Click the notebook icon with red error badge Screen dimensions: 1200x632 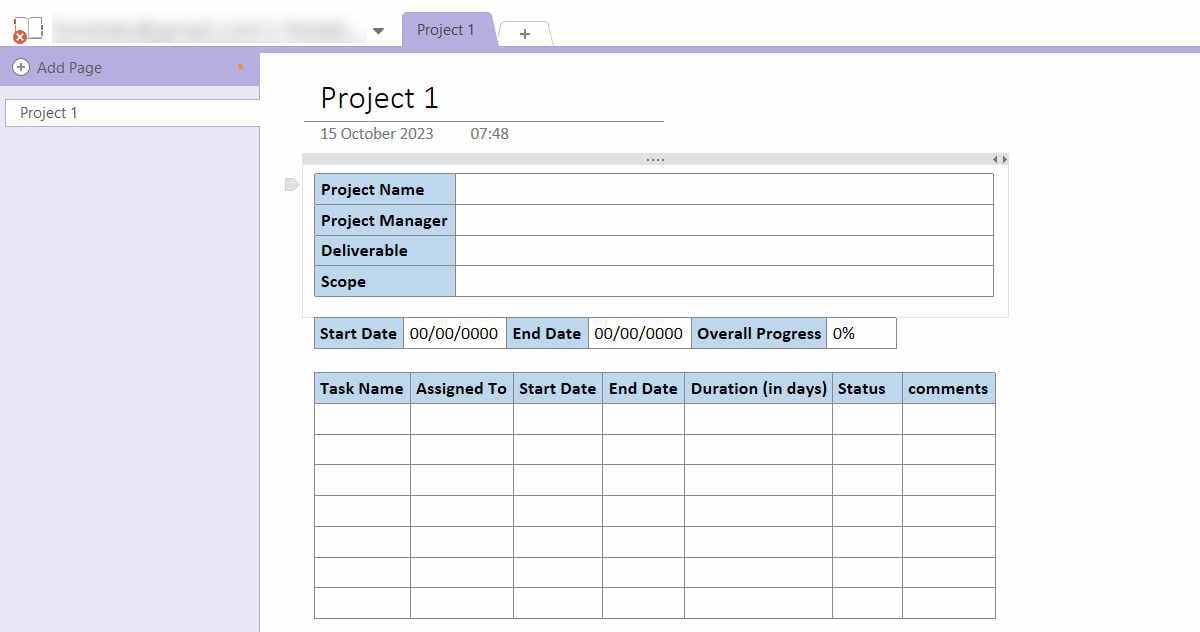[x=28, y=30]
